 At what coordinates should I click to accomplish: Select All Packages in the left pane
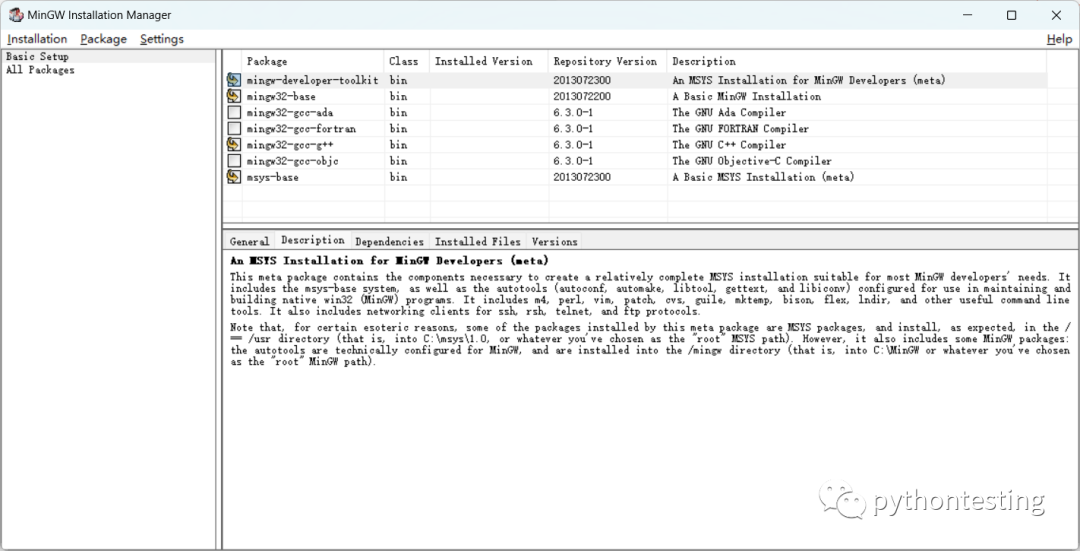tap(40, 70)
